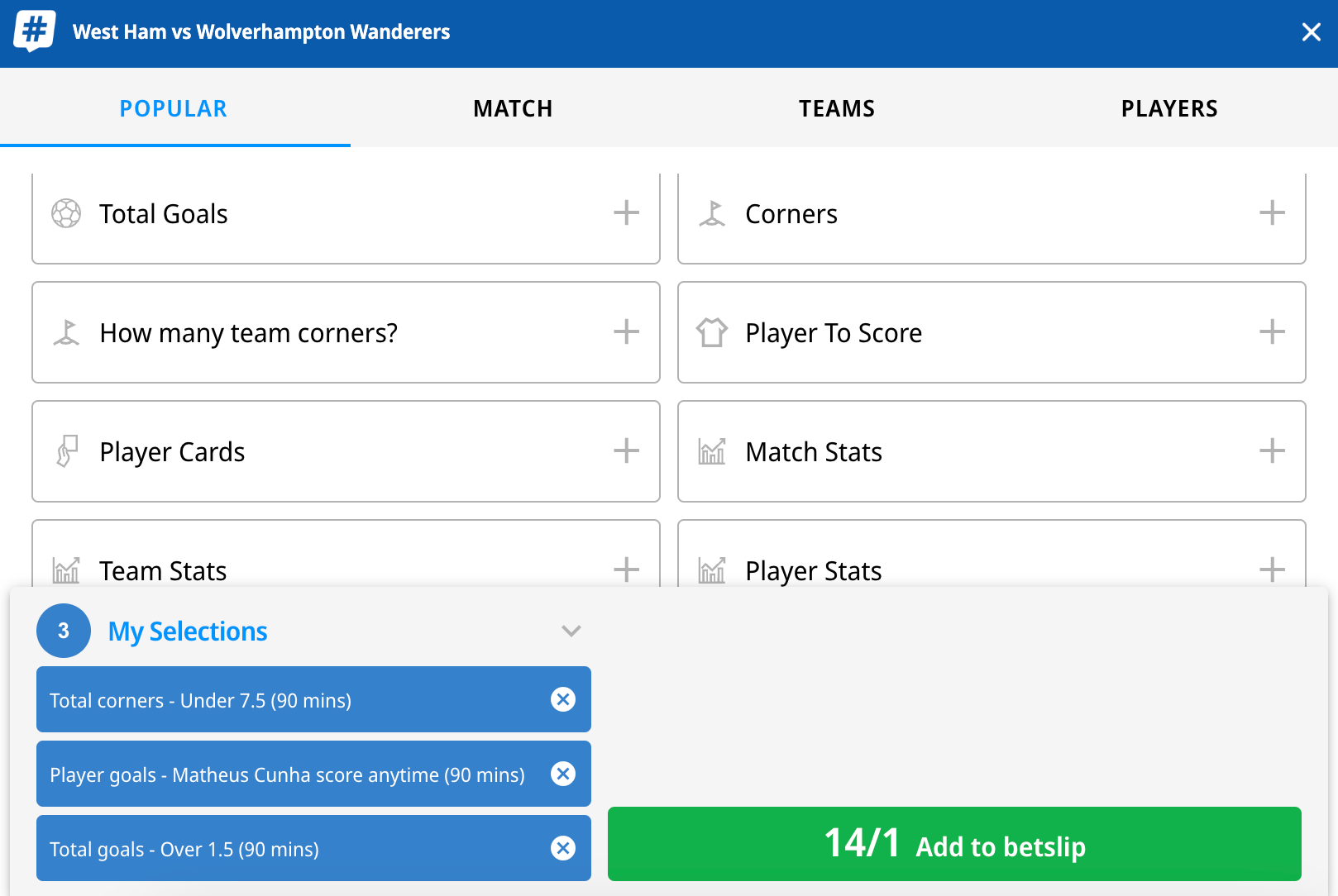Remove the Total goals Over 1.5 selection
Screen dimensions: 1338x896
point(563,848)
